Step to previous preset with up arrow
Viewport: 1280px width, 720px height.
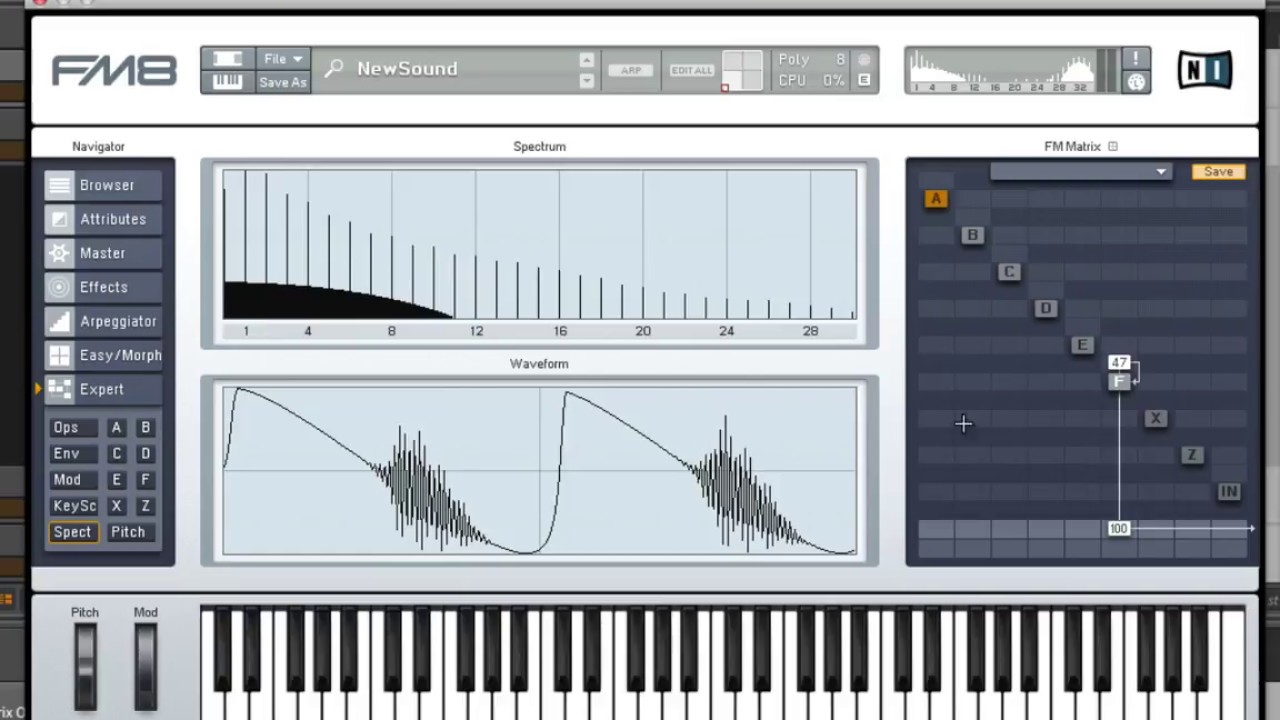pos(587,59)
